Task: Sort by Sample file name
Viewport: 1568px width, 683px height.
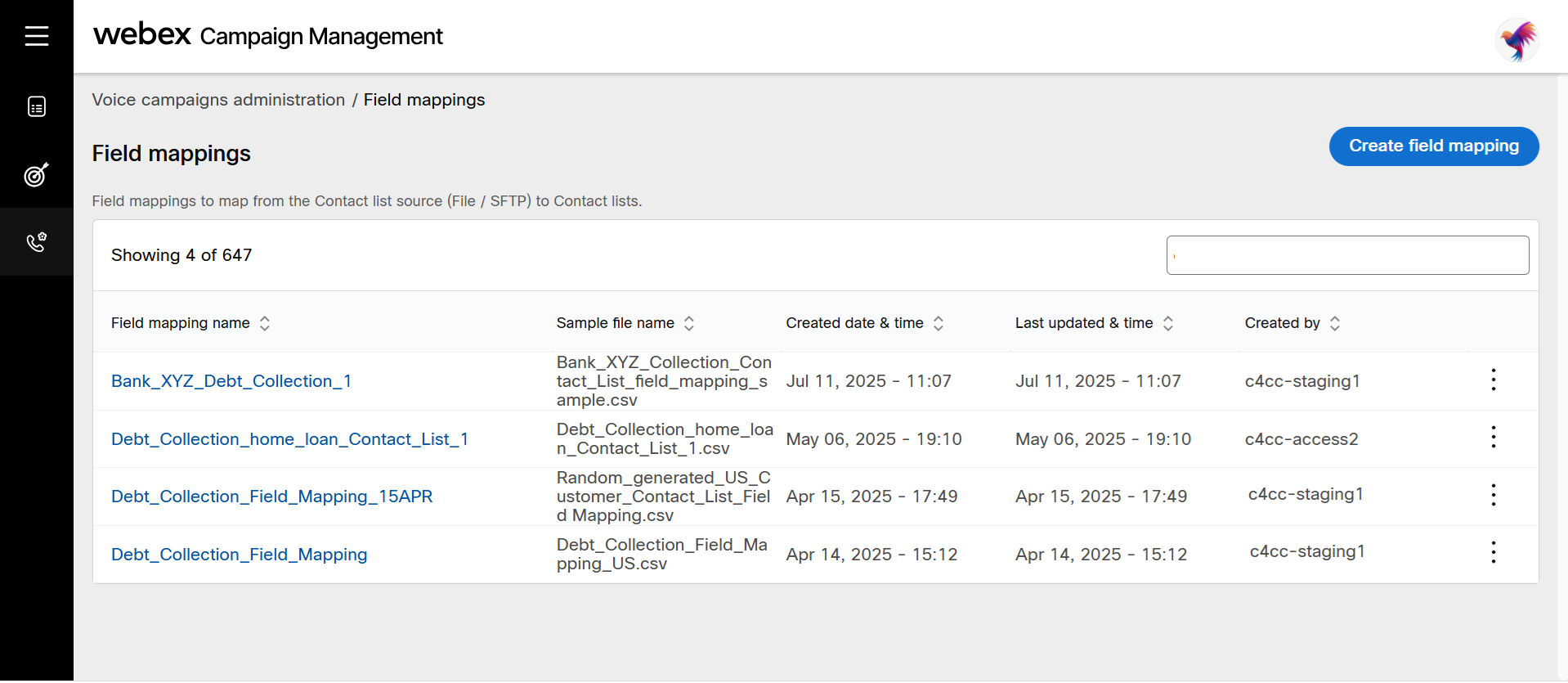Action: (x=689, y=323)
